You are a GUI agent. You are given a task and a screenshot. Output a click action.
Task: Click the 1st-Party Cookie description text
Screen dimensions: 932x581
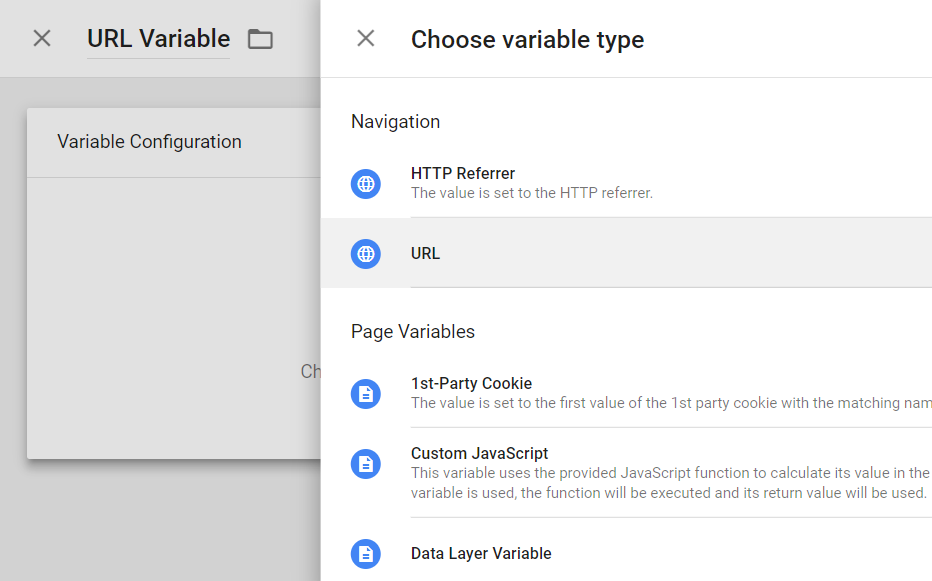click(x=670, y=403)
